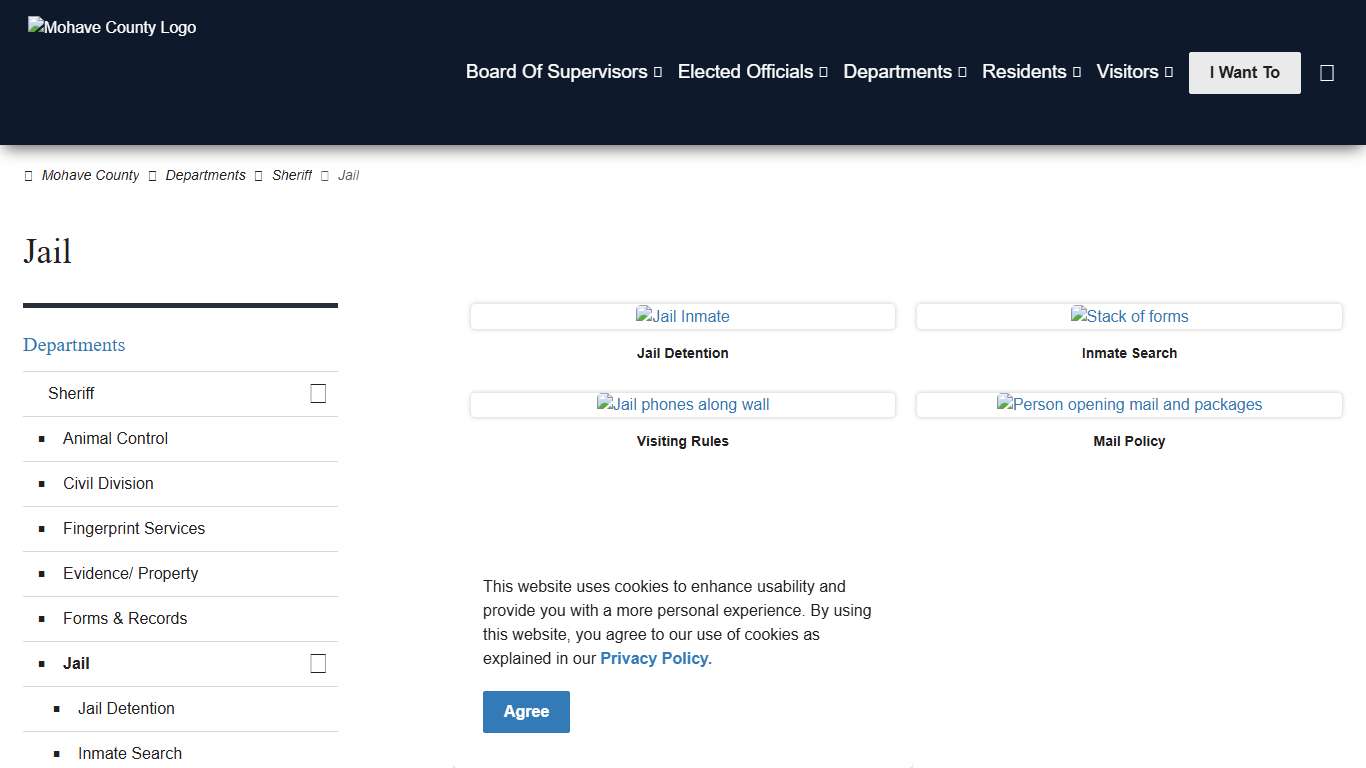Open the Visitors dropdown menu

coord(1134,72)
